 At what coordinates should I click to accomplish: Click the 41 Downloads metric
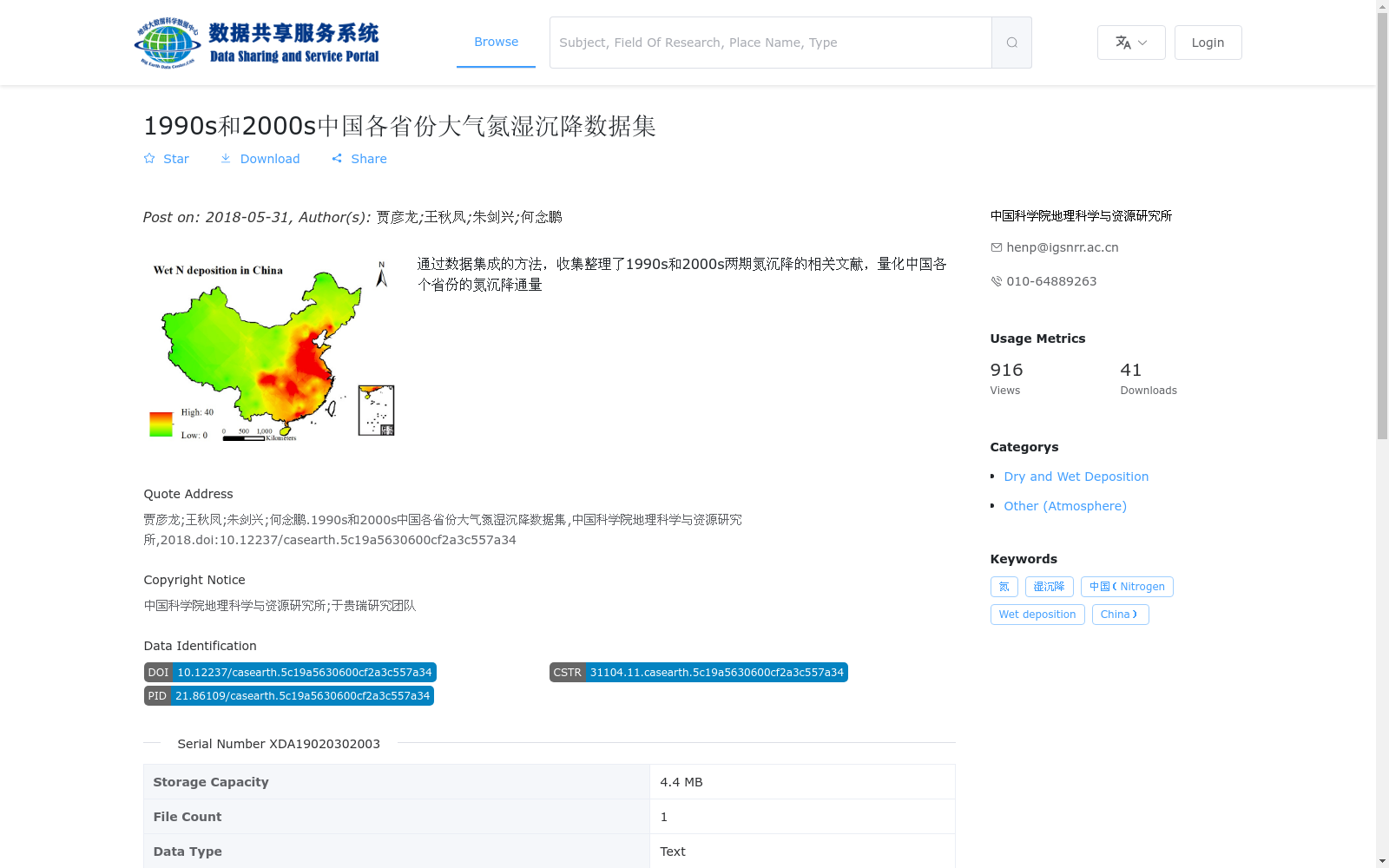tap(1149, 378)
